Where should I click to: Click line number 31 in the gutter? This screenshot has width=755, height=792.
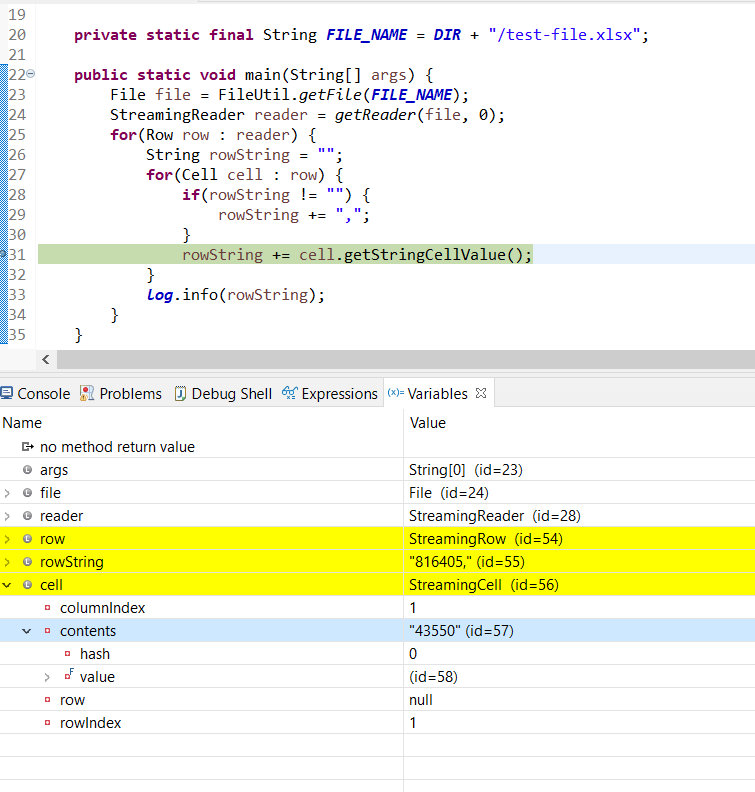tap(17, 255)
